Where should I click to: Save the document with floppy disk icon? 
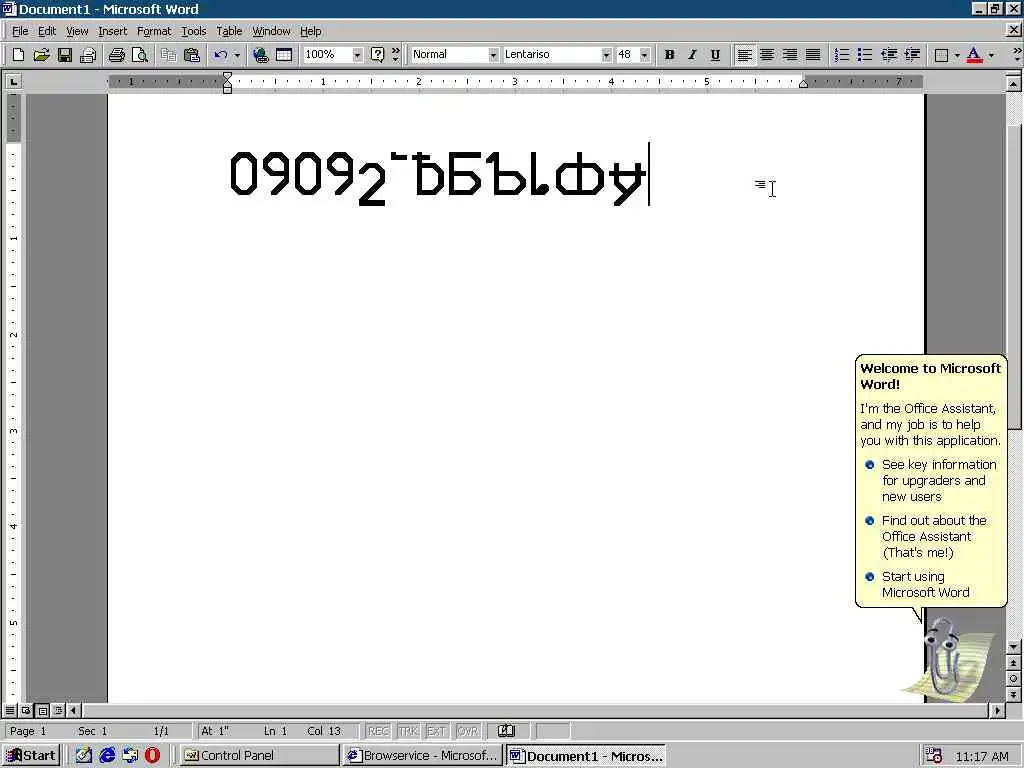coord(65,55)
